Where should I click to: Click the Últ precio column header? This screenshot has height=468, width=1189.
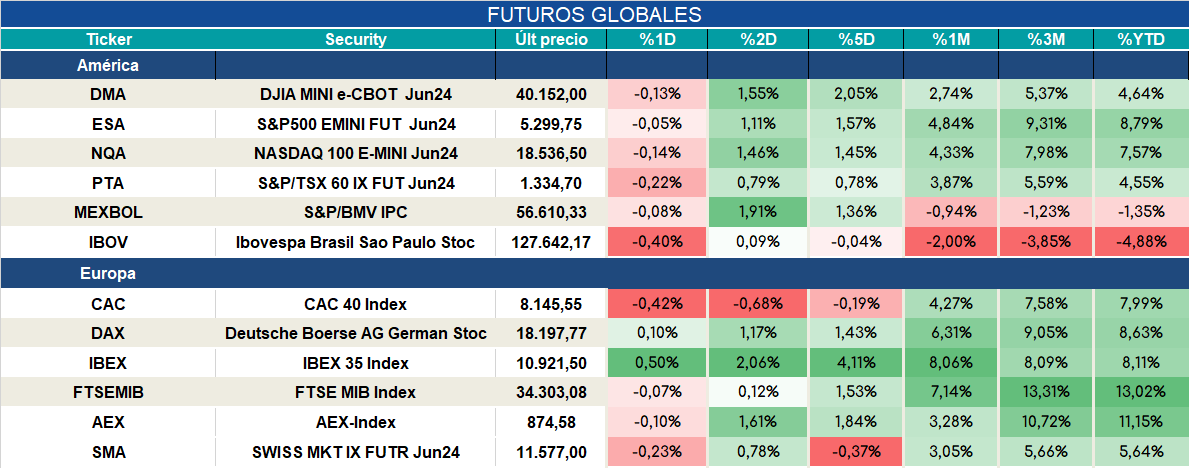point(551,39)
